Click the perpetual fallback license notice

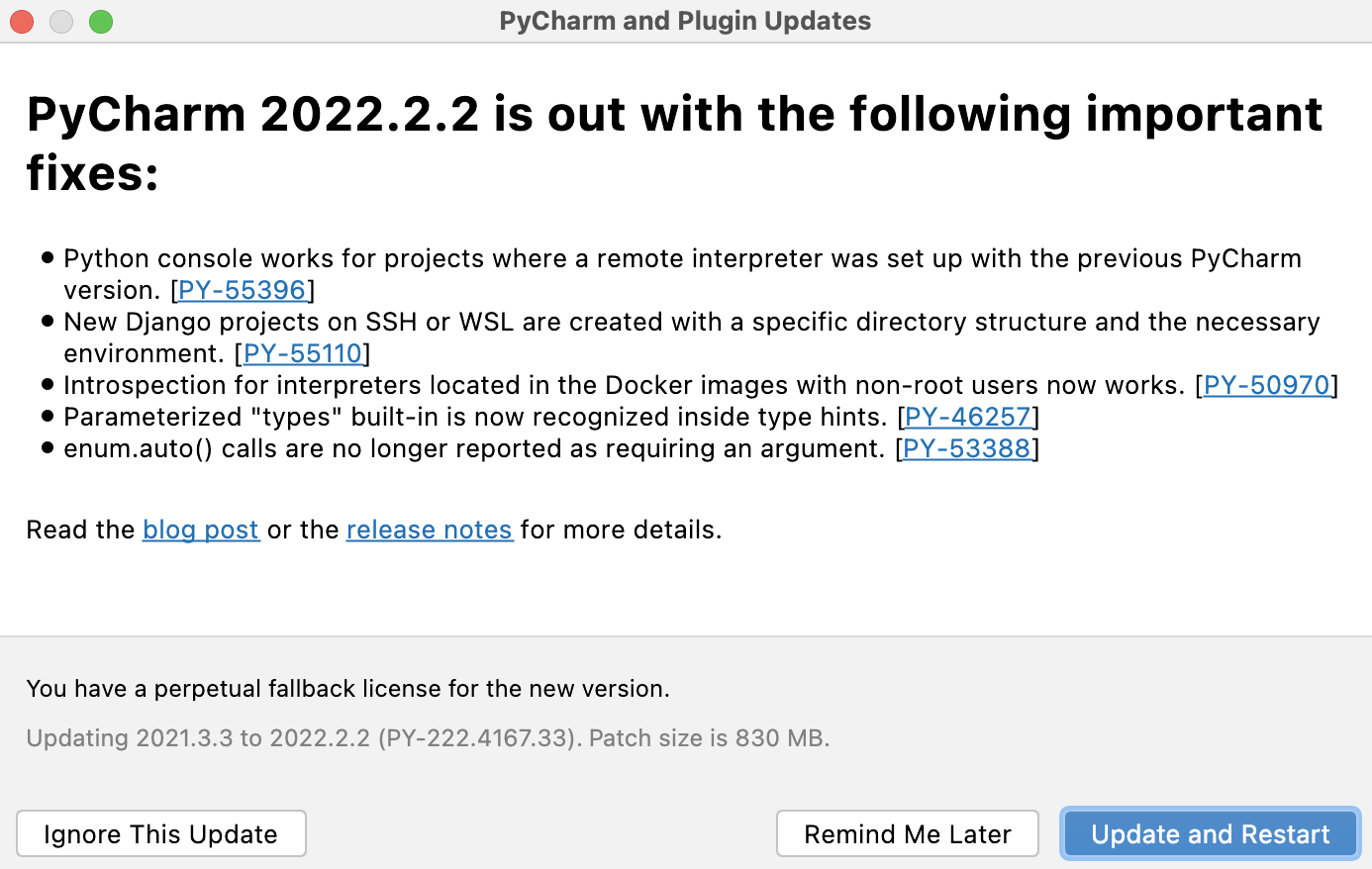tap(348, 689)
